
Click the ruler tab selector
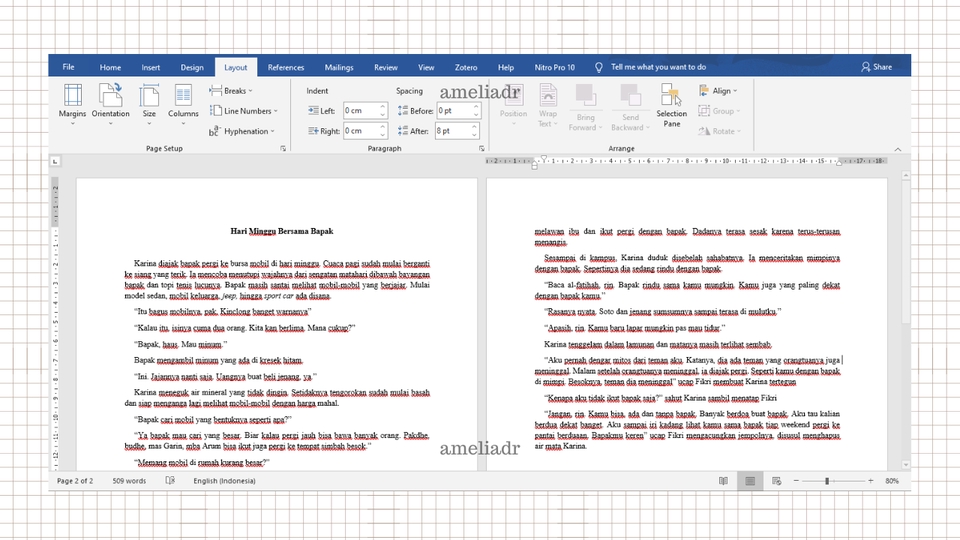[x=55, y=162]
